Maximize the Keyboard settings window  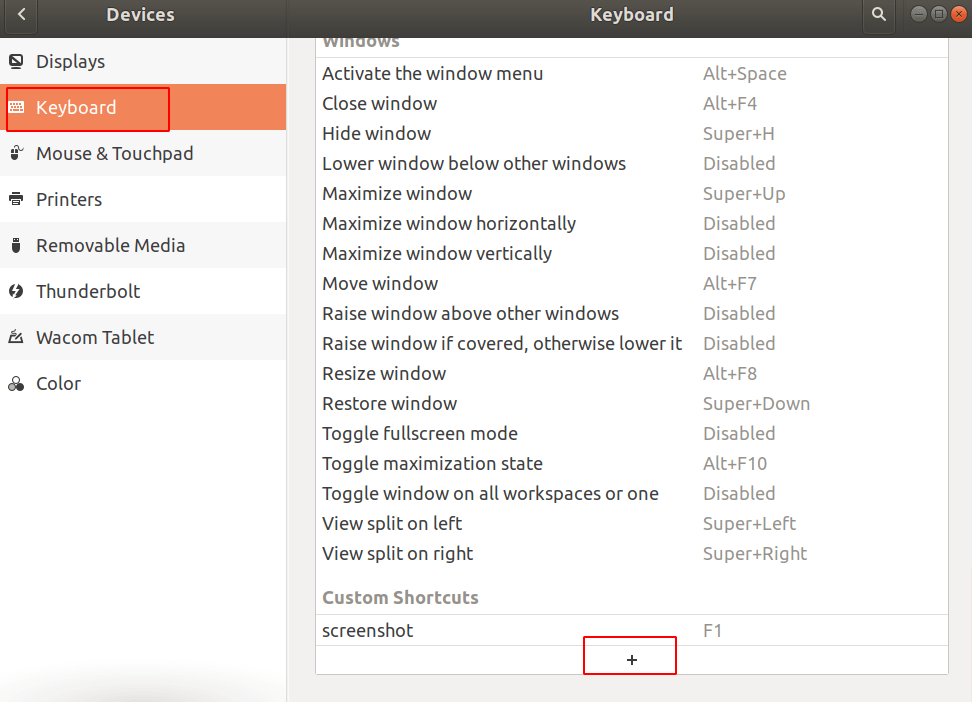pyautogui.click(x=939, y=14)
